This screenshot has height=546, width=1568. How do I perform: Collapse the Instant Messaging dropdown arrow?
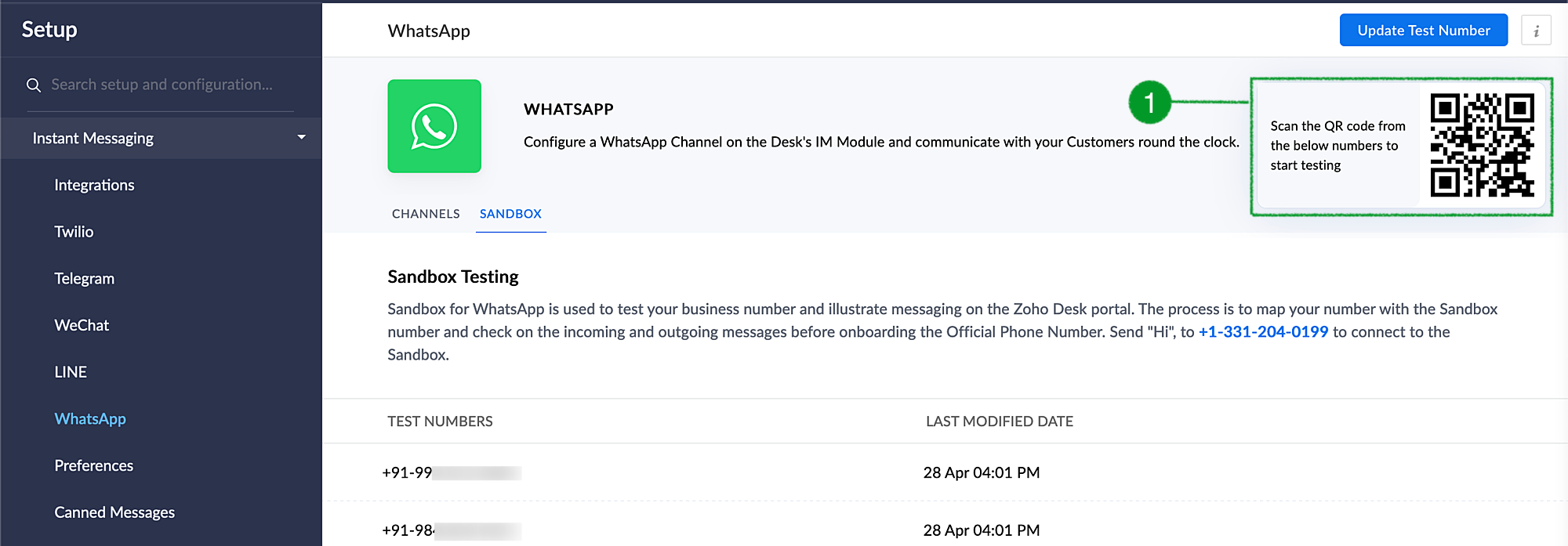tap(301, 138)
